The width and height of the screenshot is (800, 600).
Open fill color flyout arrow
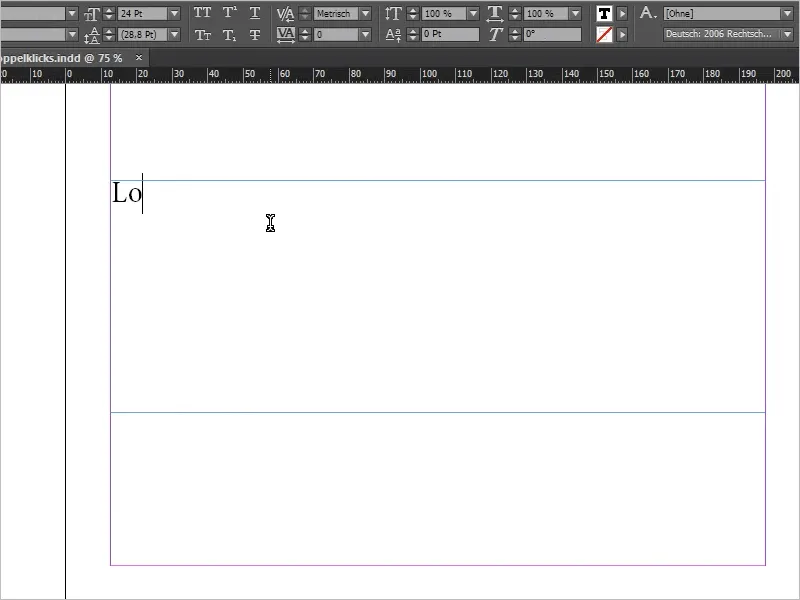click(622, 14)
